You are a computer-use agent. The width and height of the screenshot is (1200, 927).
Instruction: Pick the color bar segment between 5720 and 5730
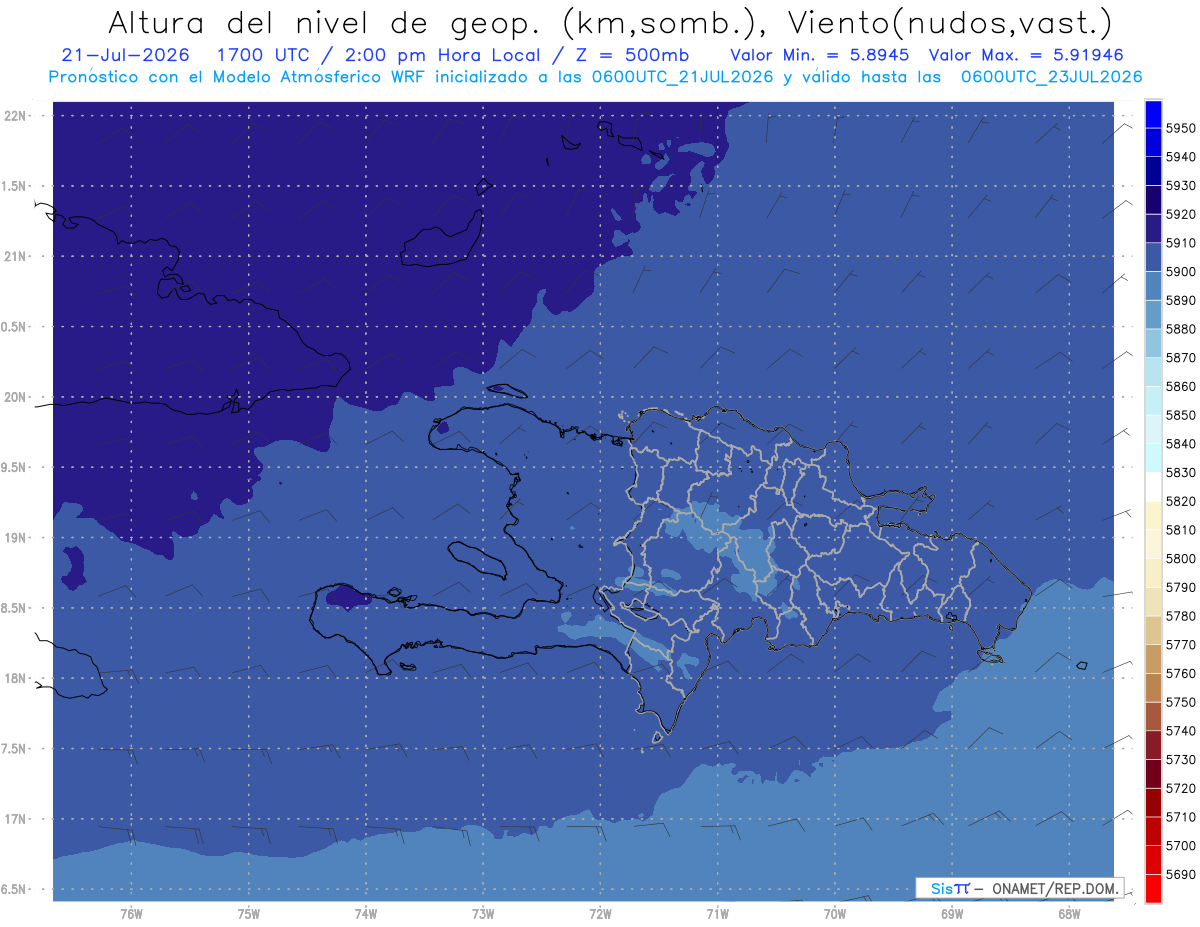point(1153,773)
